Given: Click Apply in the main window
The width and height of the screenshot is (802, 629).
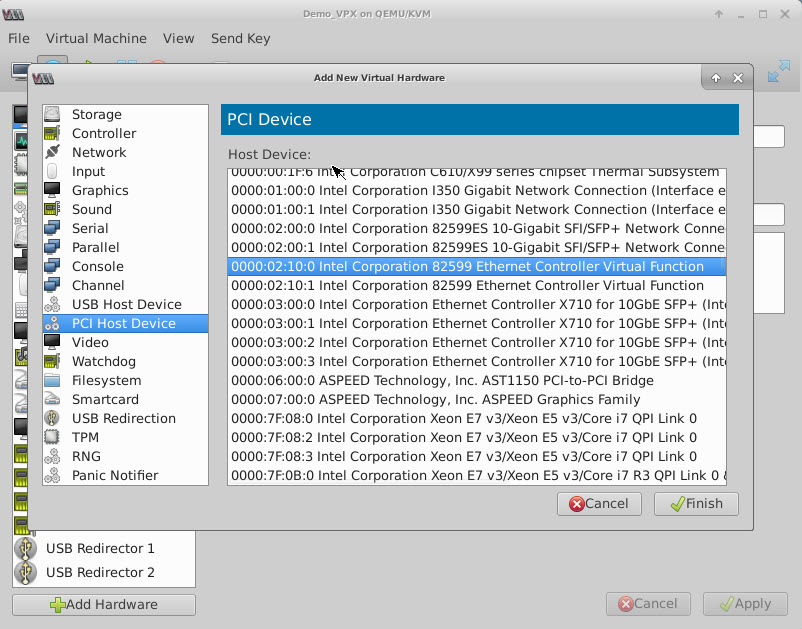Looking at the screenshot, I should (745, 604).
